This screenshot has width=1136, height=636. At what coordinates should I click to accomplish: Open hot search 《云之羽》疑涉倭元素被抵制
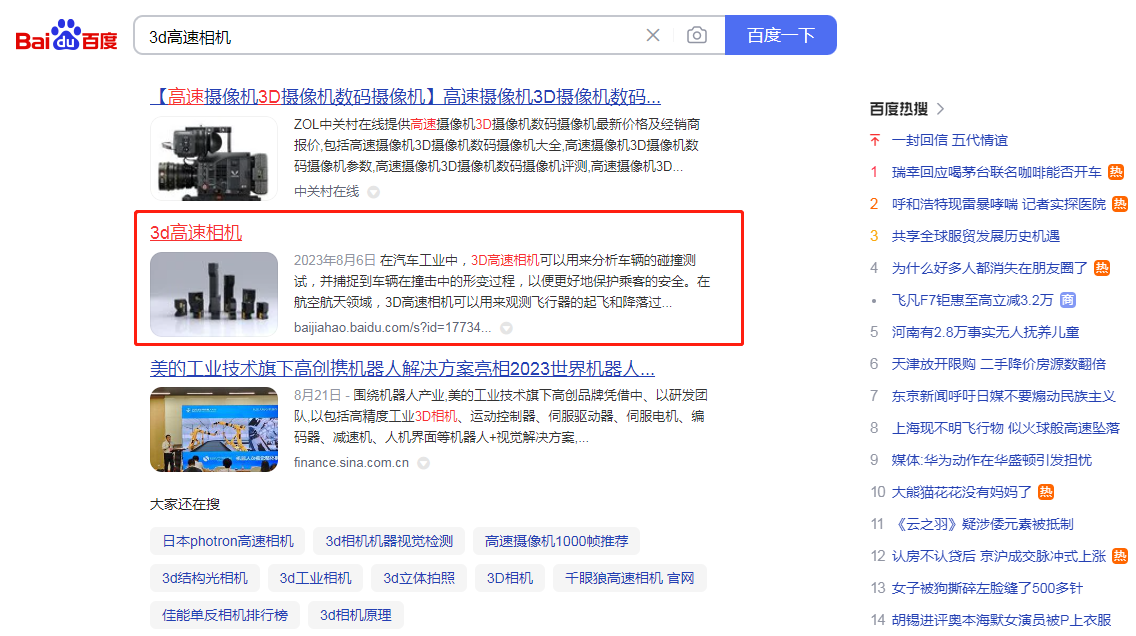tap(982, 524)
